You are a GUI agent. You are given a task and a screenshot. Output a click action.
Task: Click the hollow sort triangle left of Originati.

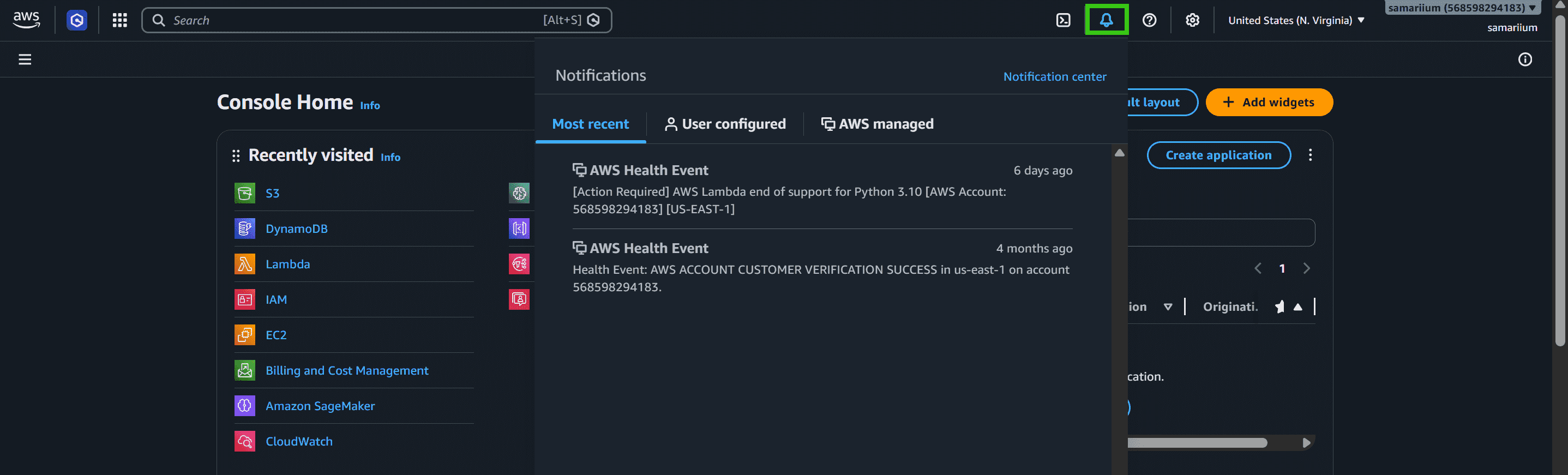coord(1168,307)
